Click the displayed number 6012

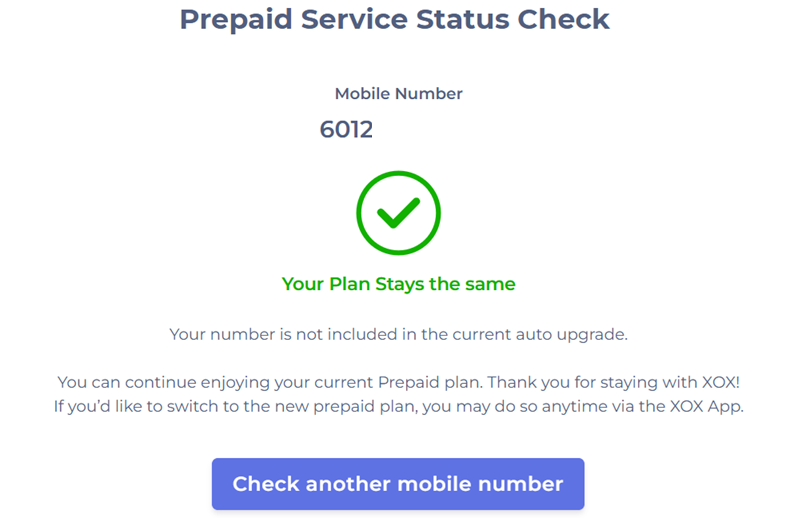[346, 130]
